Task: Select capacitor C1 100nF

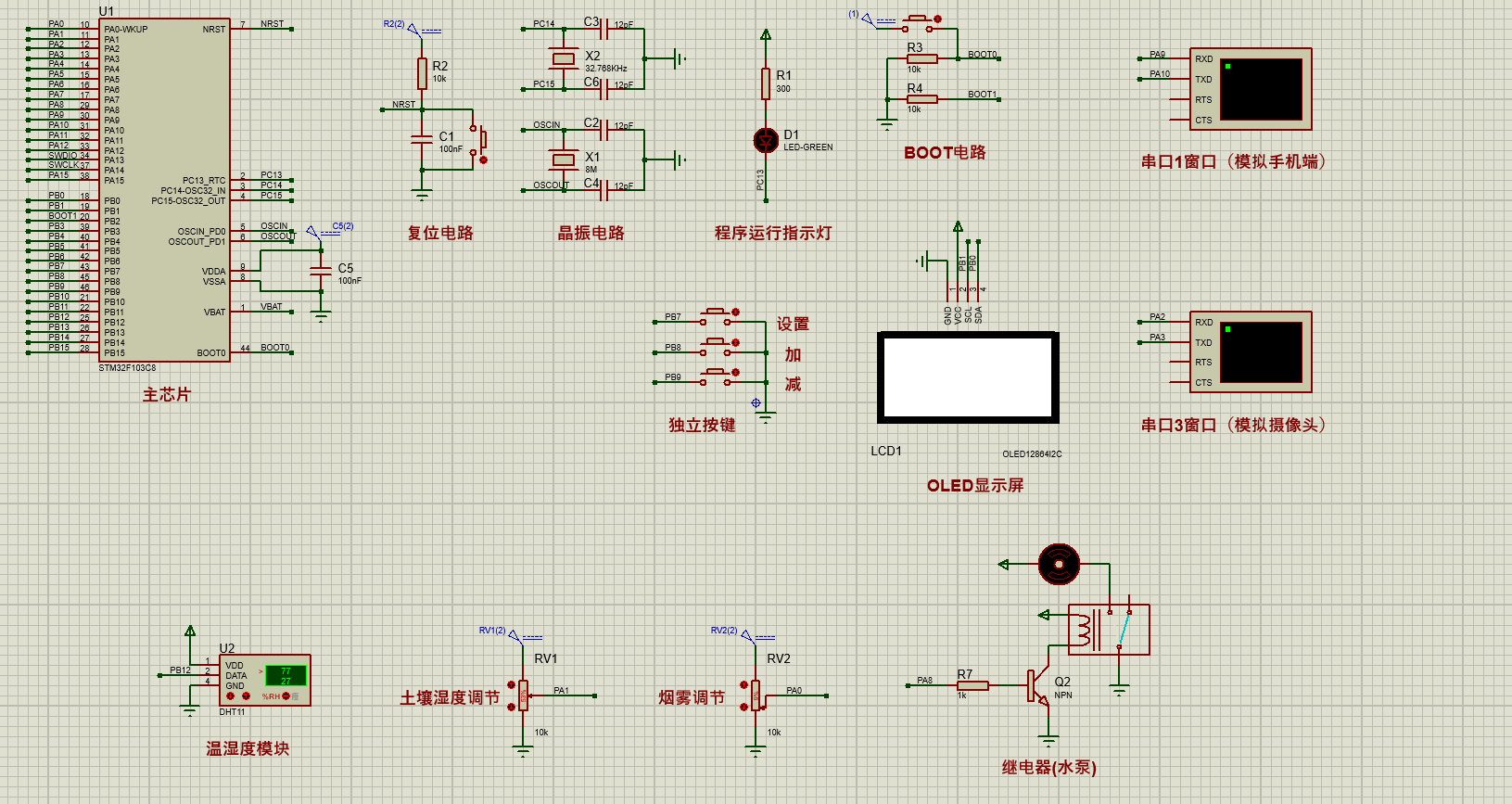Action: (x=422, y=139)
